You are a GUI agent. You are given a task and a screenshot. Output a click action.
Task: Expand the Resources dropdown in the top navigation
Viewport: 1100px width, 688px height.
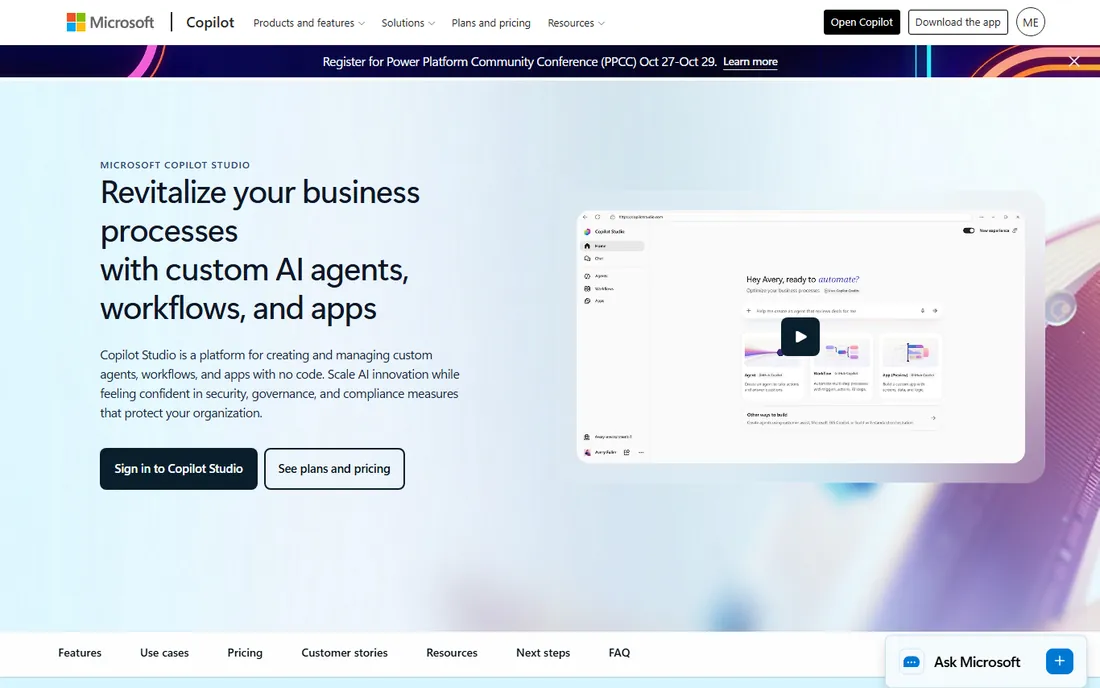[x=576, y=23]
